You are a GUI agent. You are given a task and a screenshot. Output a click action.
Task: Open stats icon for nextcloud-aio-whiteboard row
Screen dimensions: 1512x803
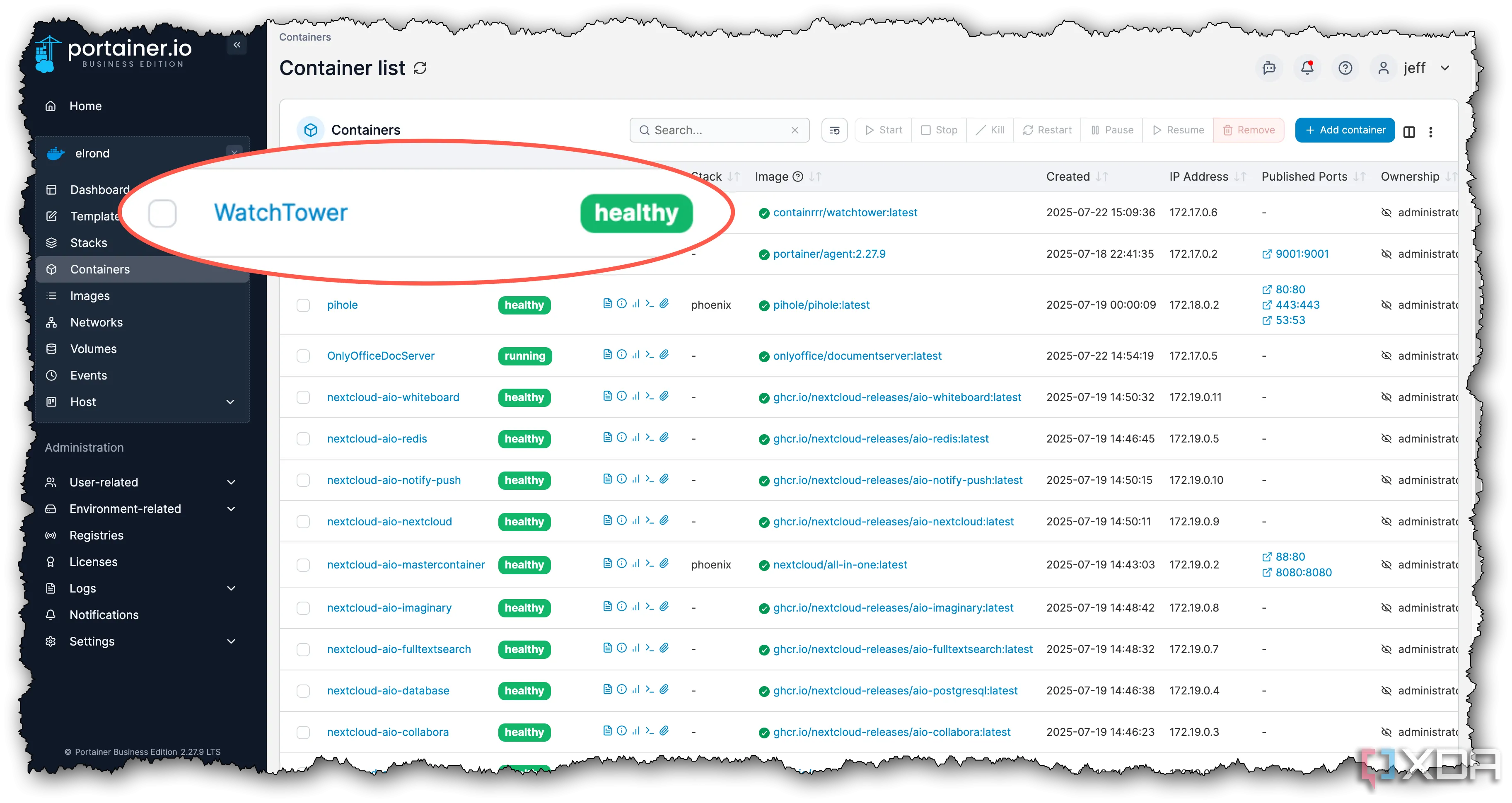pyautogui.click(x=636, y=396)
